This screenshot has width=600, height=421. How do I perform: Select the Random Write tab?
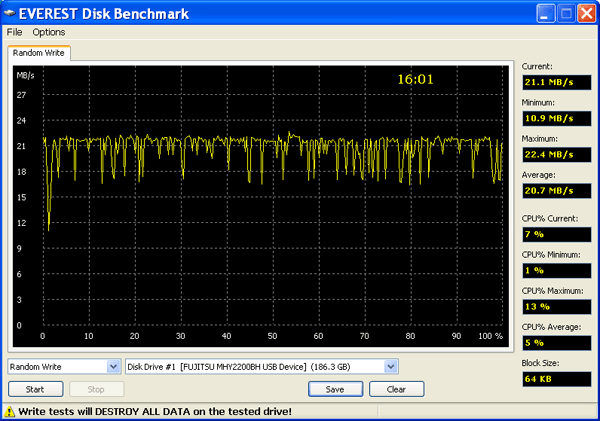click(39, 53)
